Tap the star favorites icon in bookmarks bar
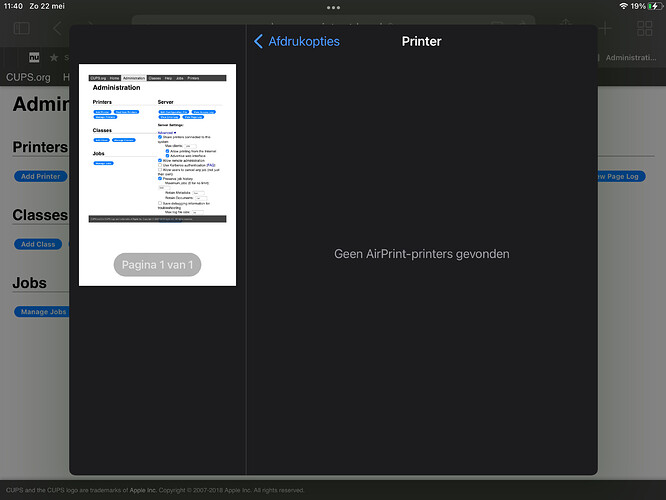Image resolution: width=666 pixels, height=500 pixels. (54, 57)
